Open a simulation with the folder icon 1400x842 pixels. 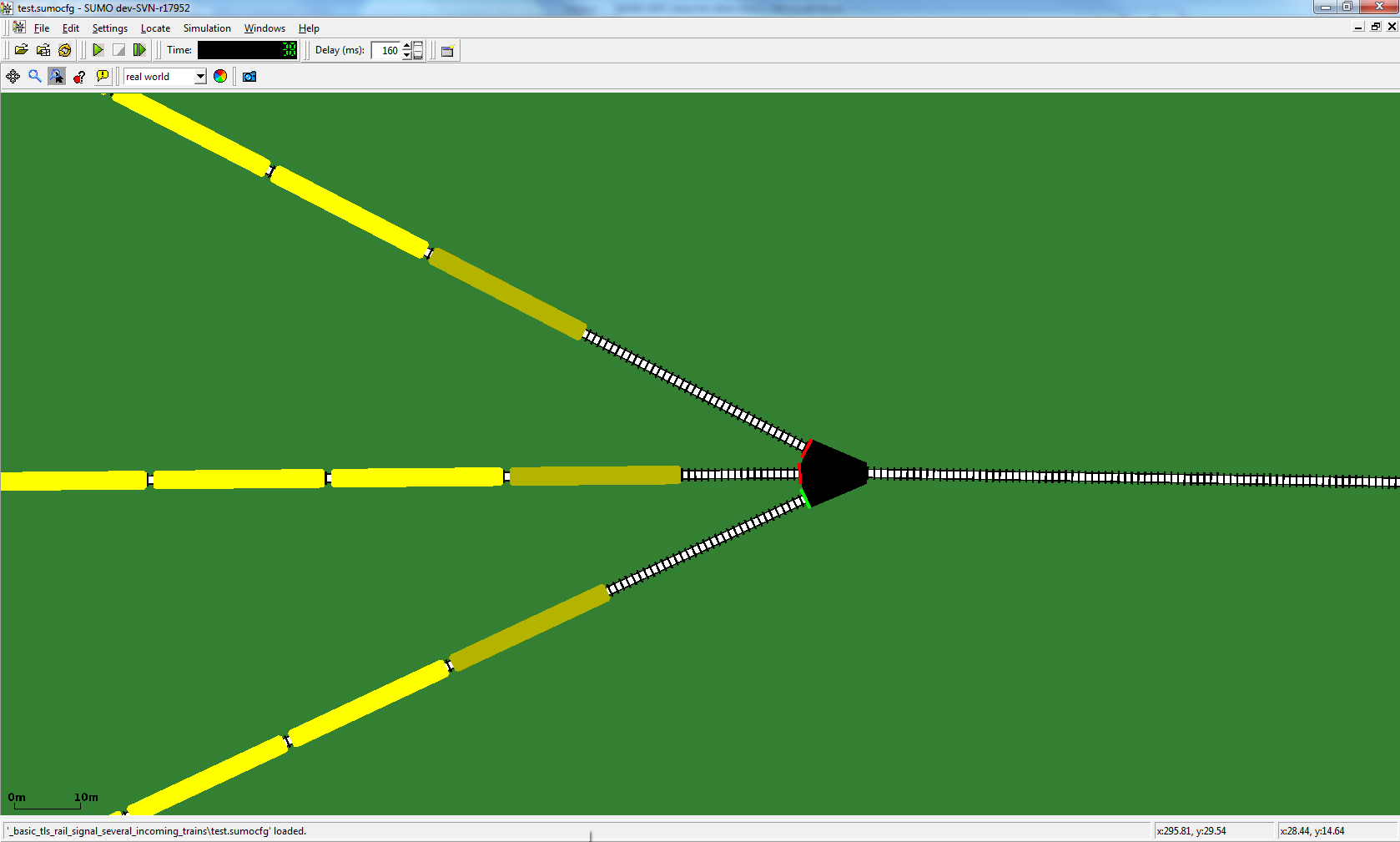(22, 50)
